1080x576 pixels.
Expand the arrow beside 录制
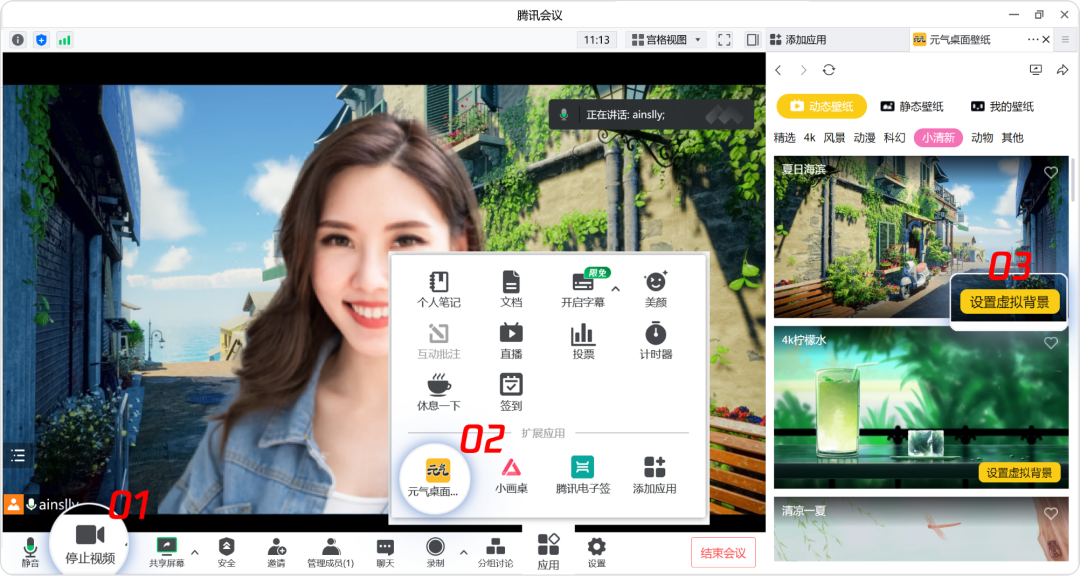tap(464, 553)
